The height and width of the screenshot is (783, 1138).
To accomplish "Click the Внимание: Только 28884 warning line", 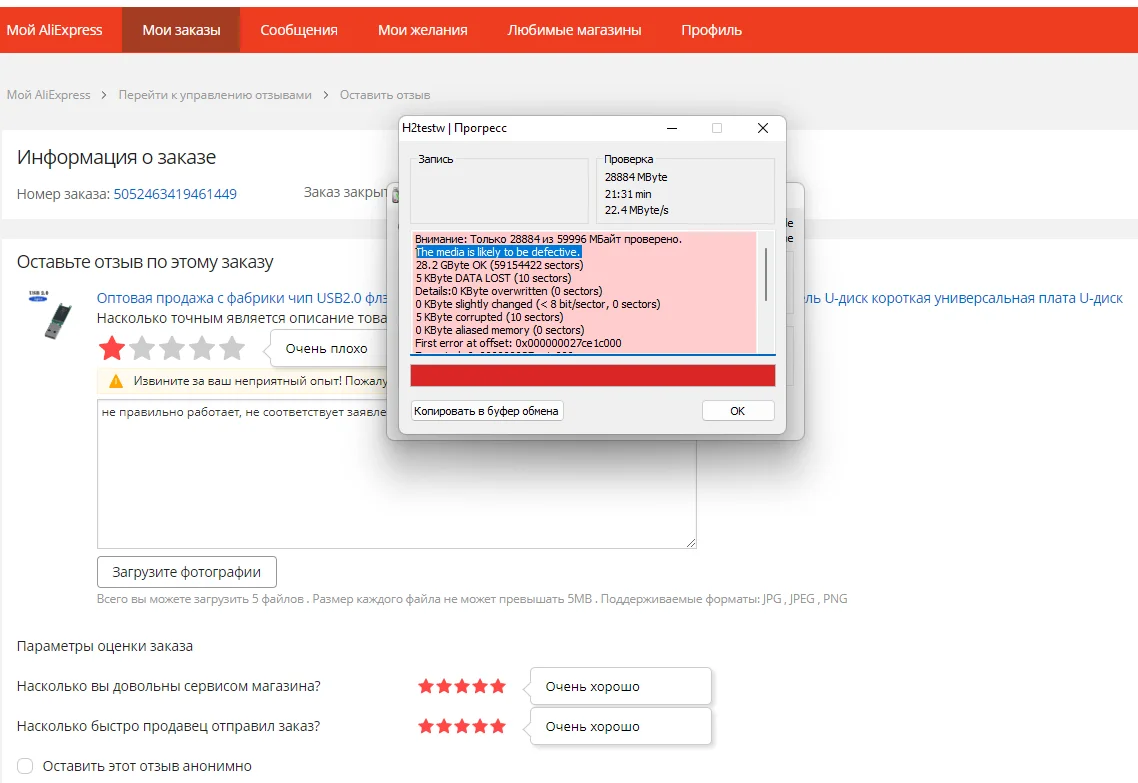I will tap(549, 239).
